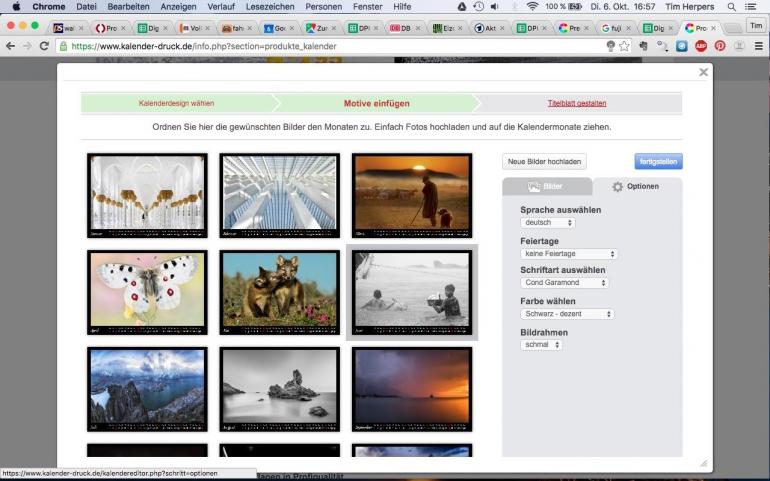Screen dimensions: 770x481
Task: Click the password key icon in address bar
Action: coord(610,46)
